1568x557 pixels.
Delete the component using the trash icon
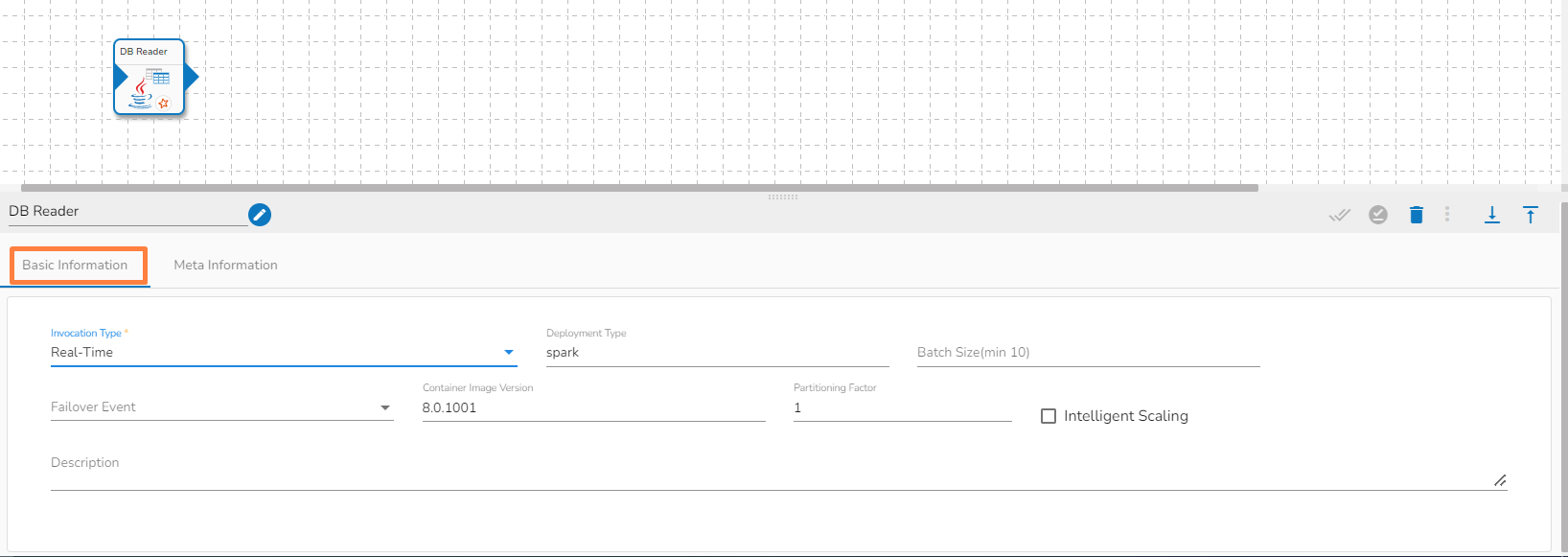[x=1417, y=215]
